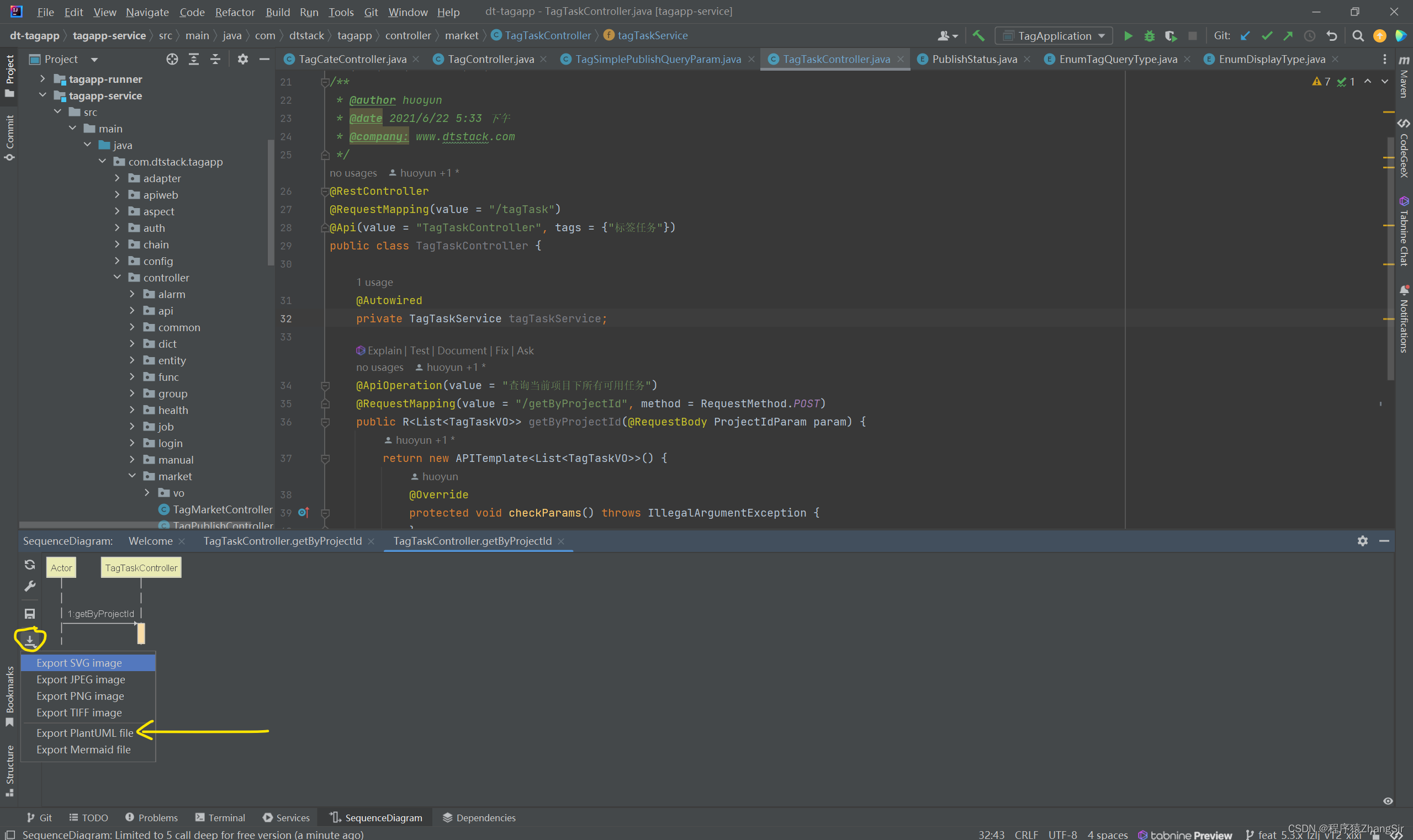Switch to TagCateController.java tab
This screenshot has width=1413, height=840.
pos(352,59)
